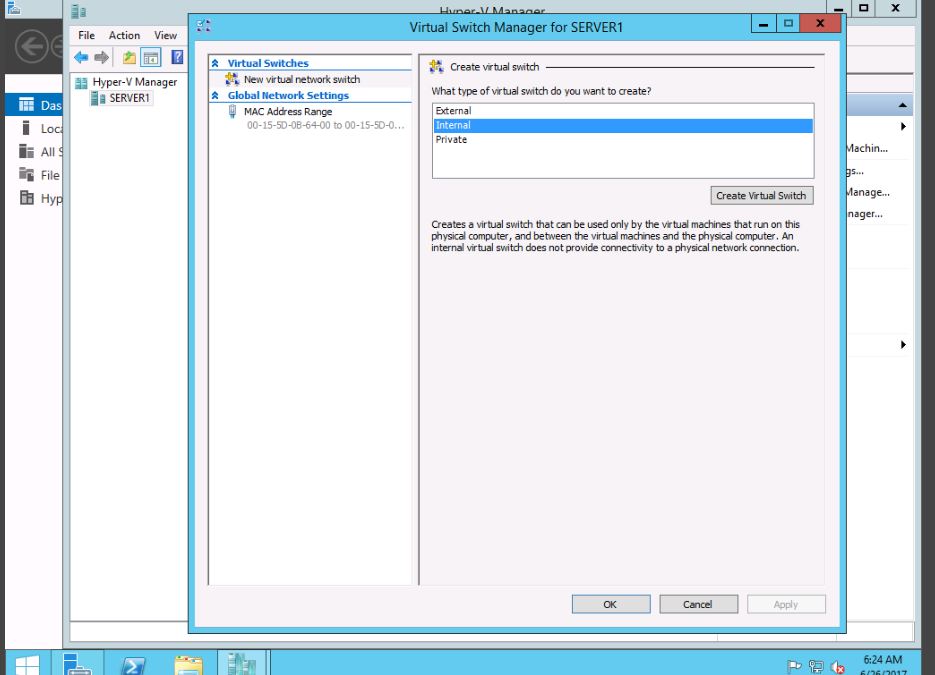
Task: Minimize the Virtual Switch Manager window
Action: pos(763,24)
